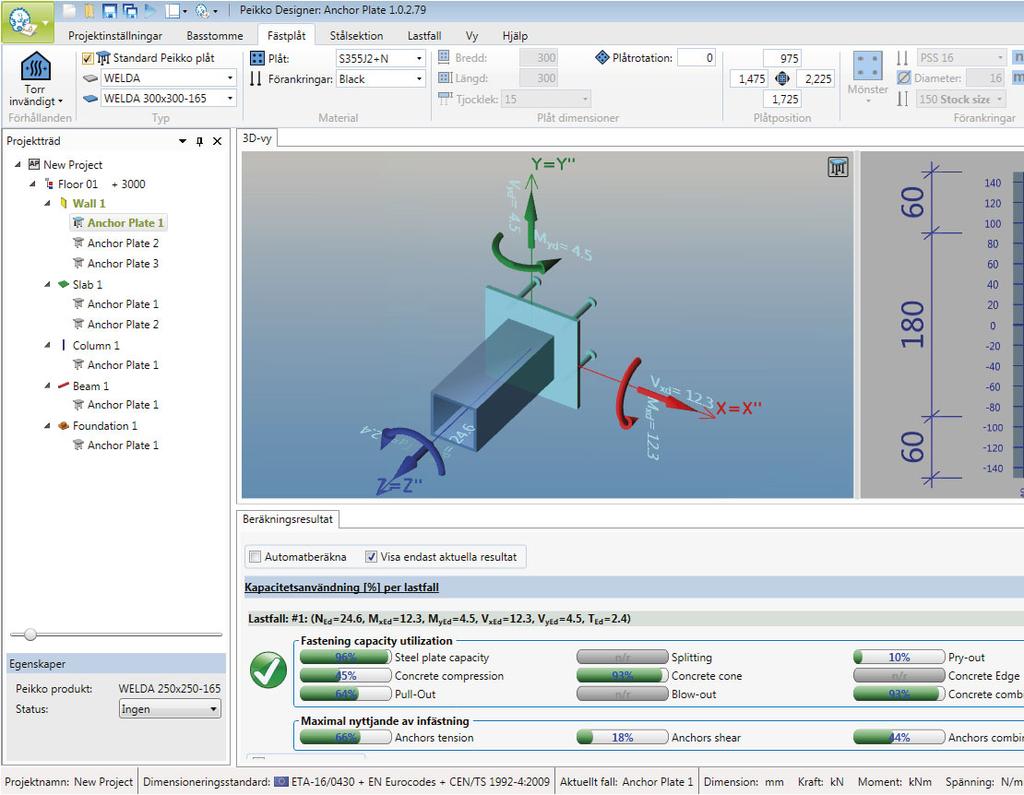
Task: Pin the Projektträd panel
Action: tap(200, 141)
